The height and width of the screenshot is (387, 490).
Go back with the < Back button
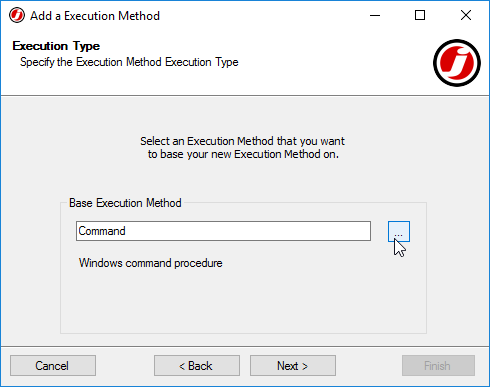pos(197,366)
